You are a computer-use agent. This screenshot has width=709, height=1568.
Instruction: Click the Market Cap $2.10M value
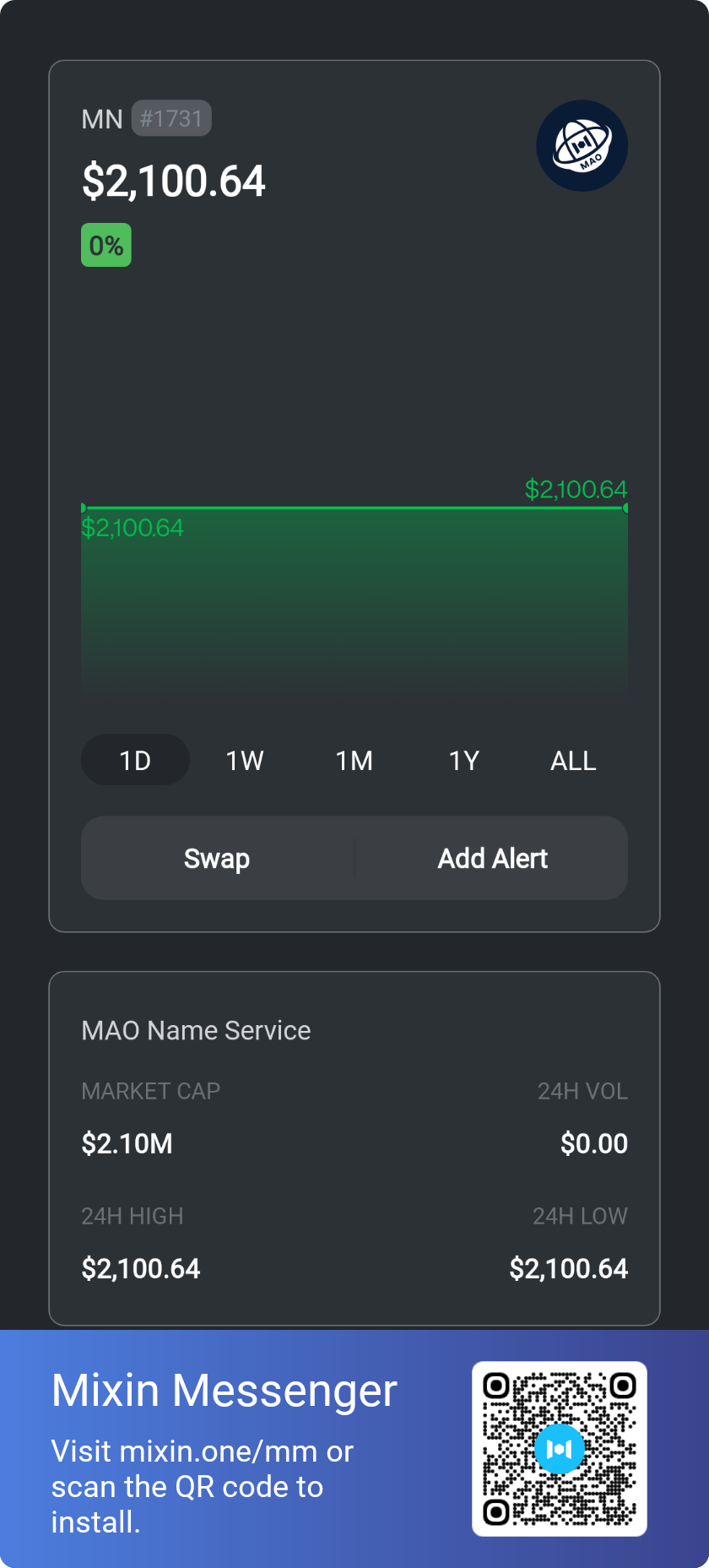pos(127,1143)
